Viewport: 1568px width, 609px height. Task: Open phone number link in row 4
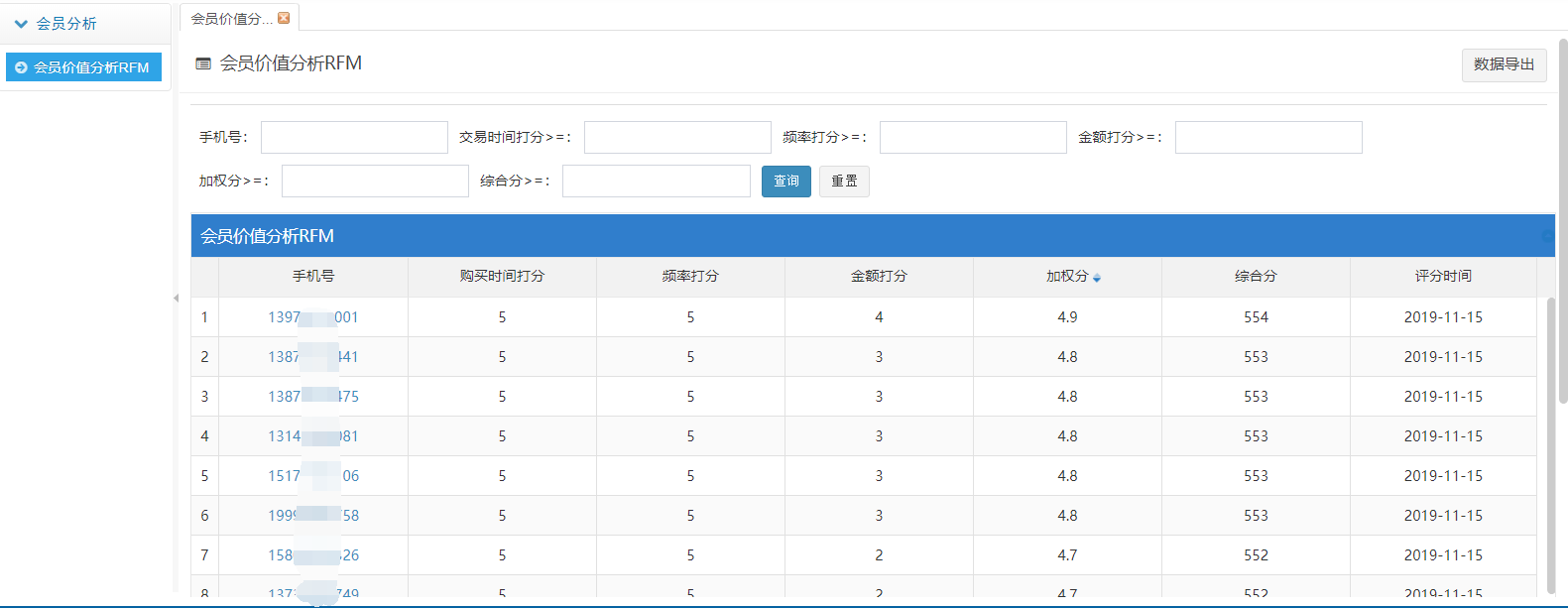tap(313, 436)
